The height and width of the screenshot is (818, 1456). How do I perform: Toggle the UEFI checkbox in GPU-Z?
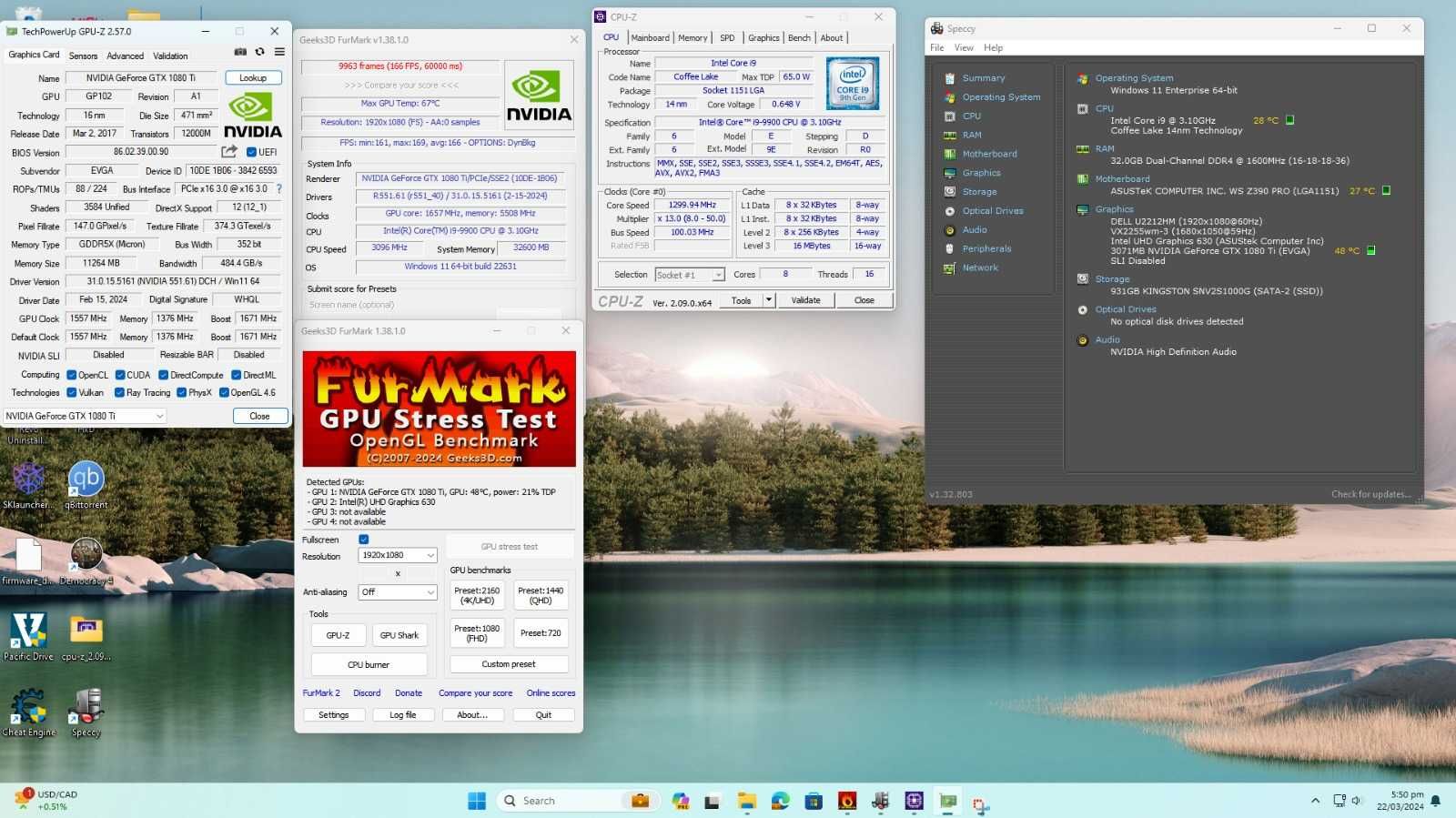coord(252,152)
